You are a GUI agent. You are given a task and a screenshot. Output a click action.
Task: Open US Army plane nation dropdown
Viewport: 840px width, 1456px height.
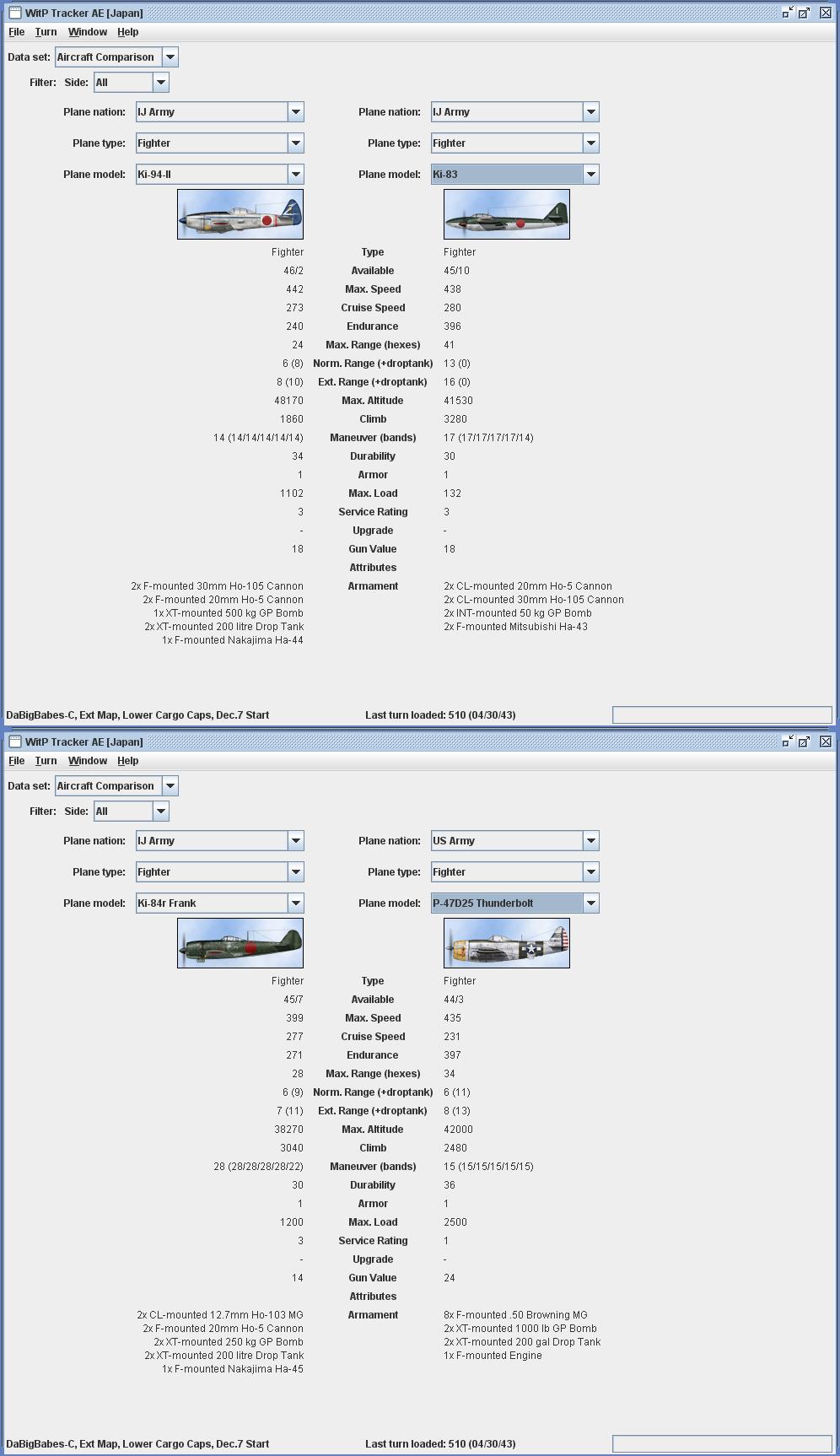(x=590, y=841)
